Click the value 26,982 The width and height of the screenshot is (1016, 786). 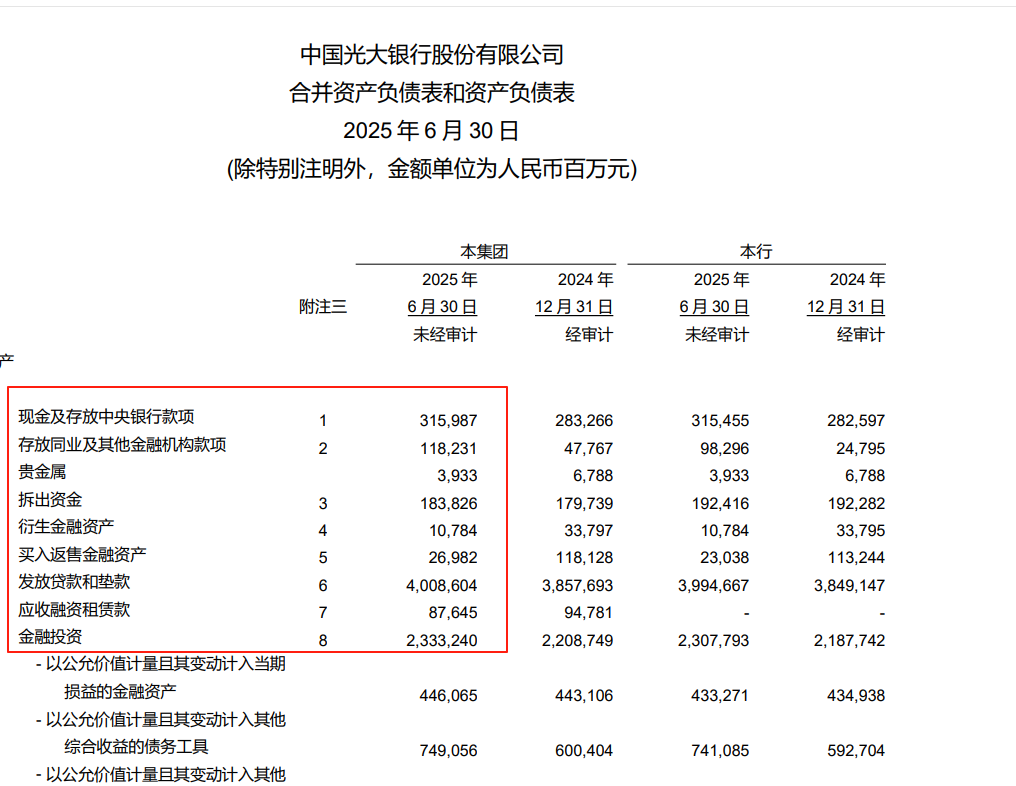453,558
